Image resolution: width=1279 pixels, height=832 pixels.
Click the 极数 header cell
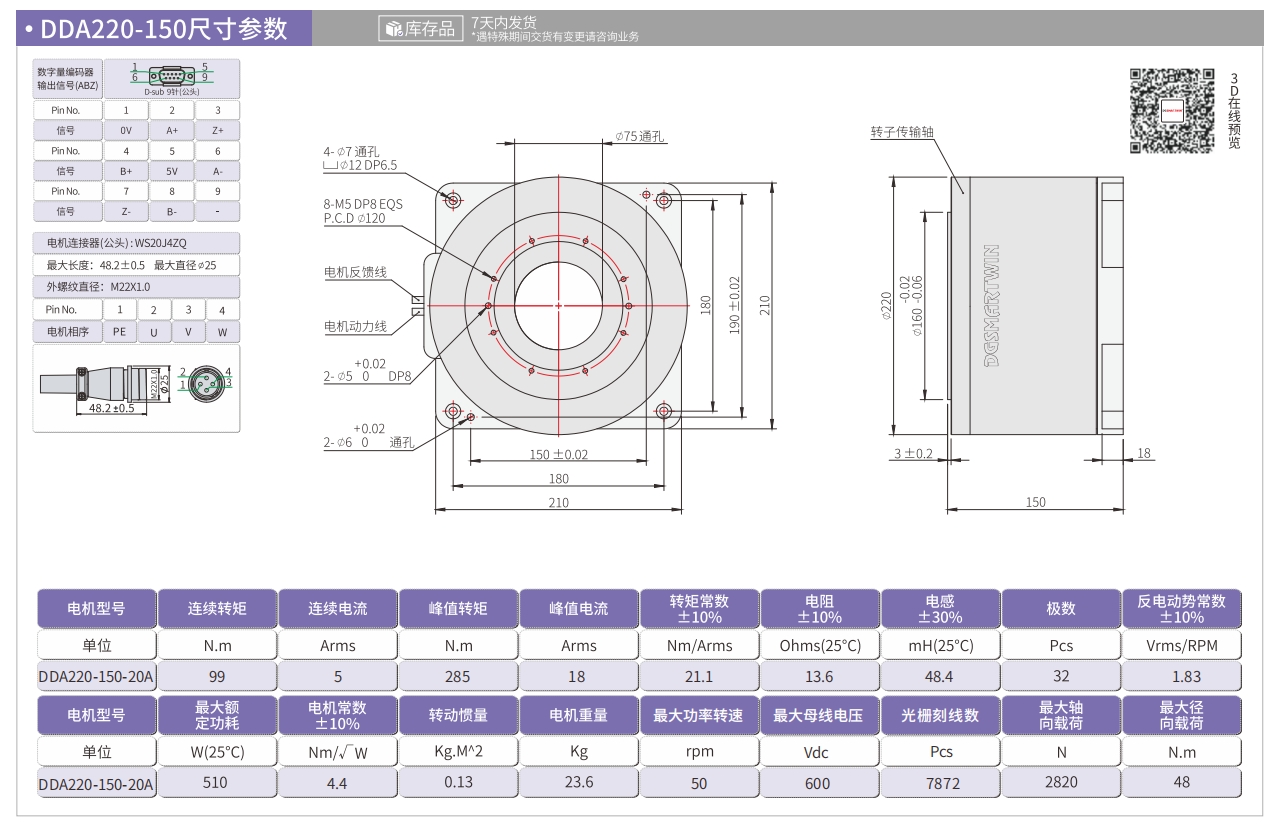point(1061,608)
